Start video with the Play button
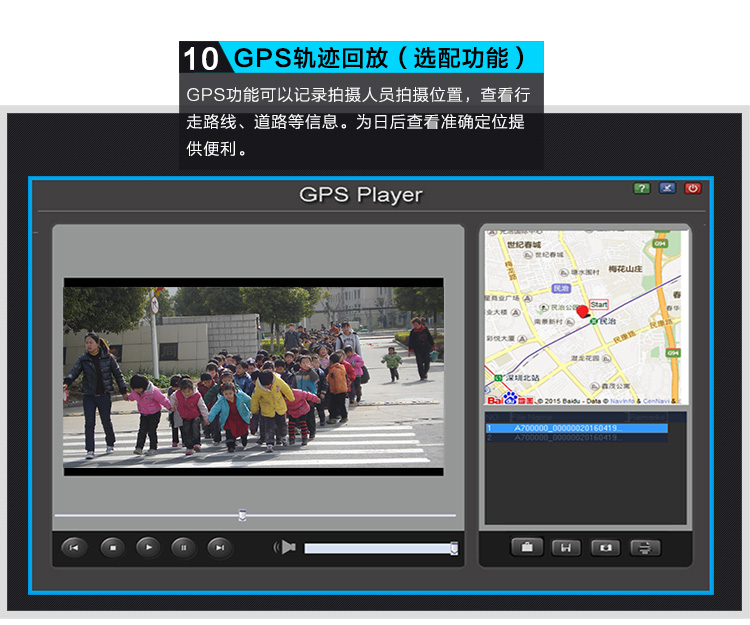Viewport: 750px width, 625px height. [148, 547]
